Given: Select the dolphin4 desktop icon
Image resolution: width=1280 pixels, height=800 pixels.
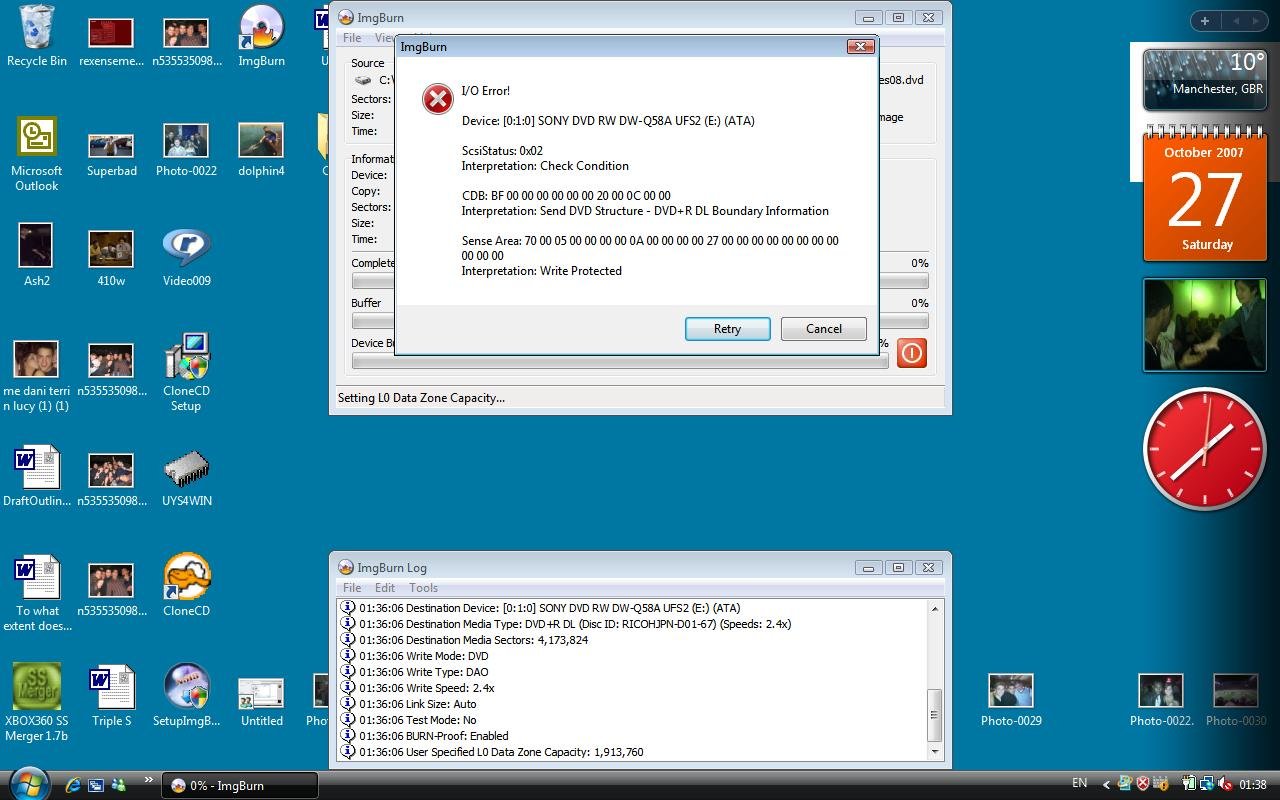Looking at the screenshot, I should pyautogui.click(x=261, y=150).
